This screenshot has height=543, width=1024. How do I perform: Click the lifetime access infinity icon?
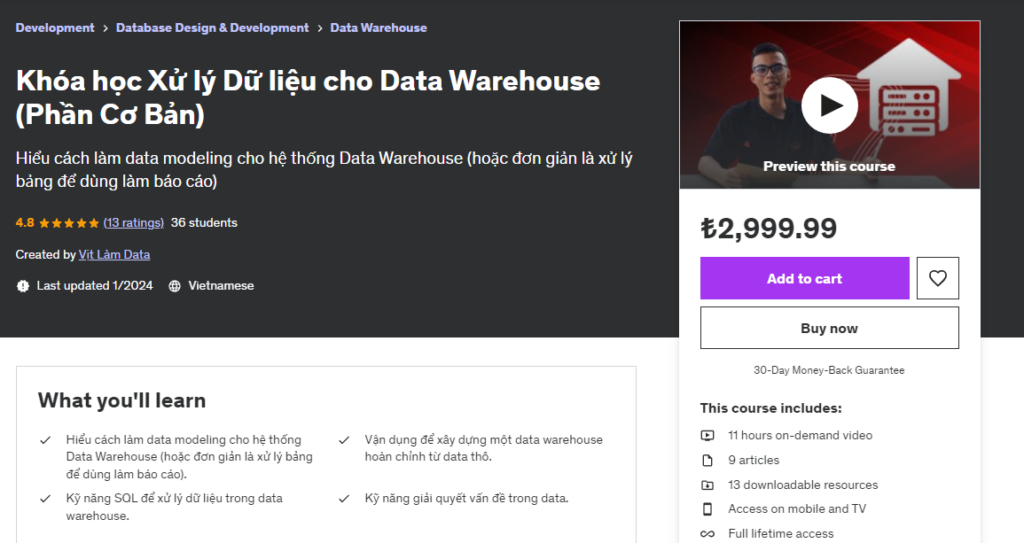click(708, 534)
